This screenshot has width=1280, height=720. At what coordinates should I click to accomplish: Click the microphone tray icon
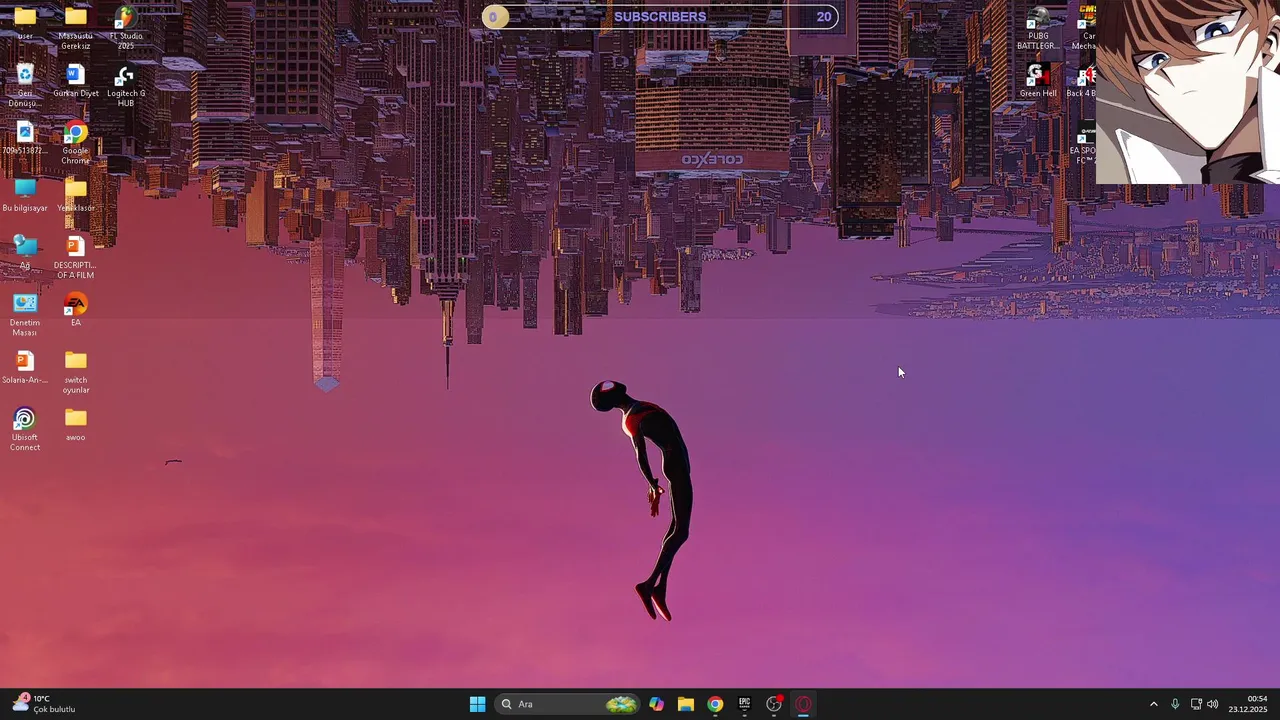point(1175,704)
